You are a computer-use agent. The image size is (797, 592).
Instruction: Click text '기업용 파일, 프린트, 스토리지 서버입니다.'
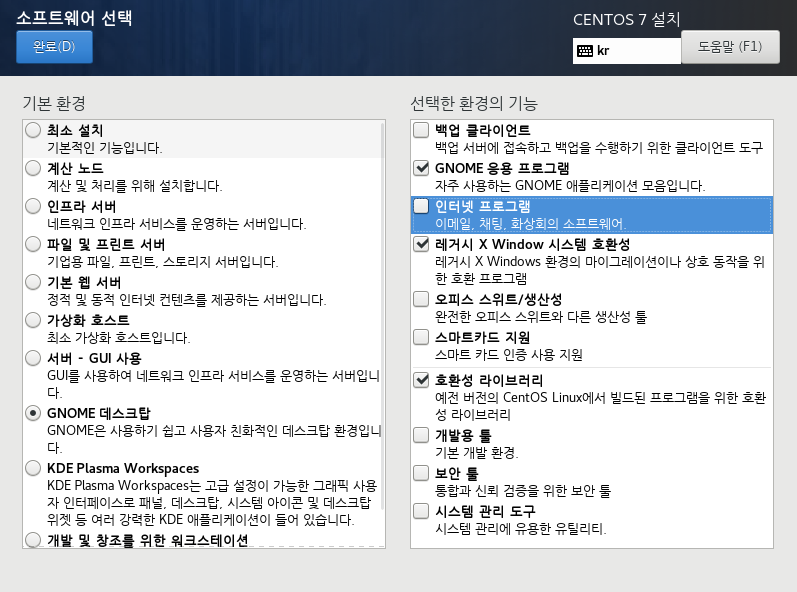(x=163, y=262)
